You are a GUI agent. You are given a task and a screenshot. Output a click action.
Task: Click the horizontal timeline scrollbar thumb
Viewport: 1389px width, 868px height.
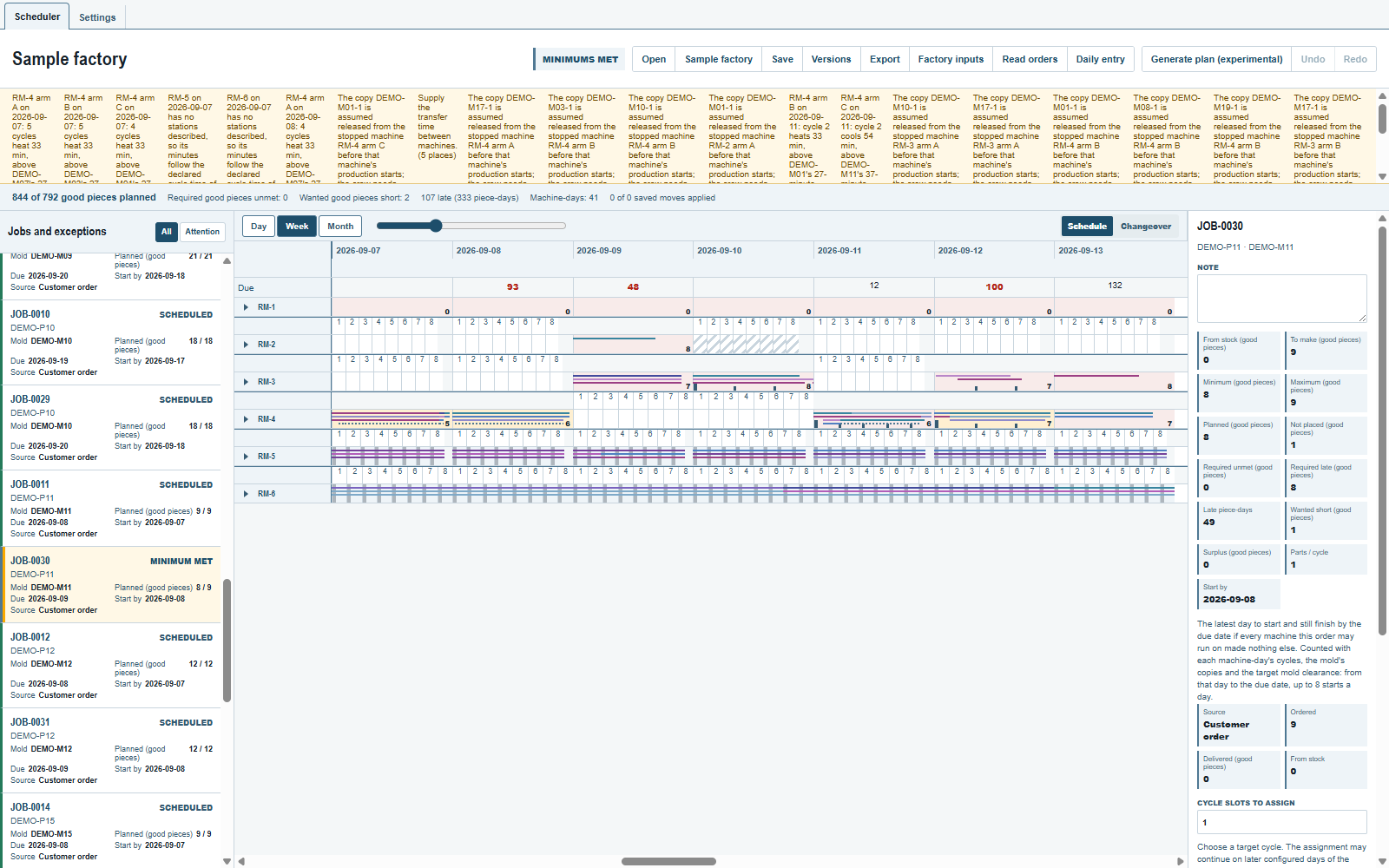(x=668, y=862)
